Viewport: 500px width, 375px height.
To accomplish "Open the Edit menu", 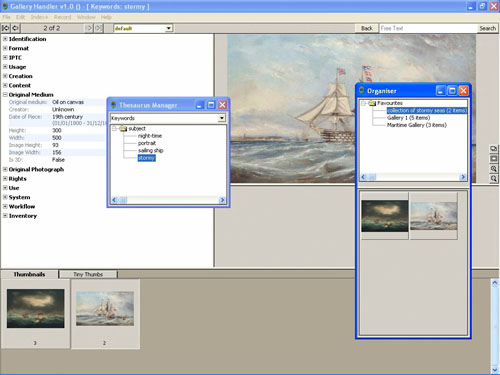I will click(x=20, y=17).
